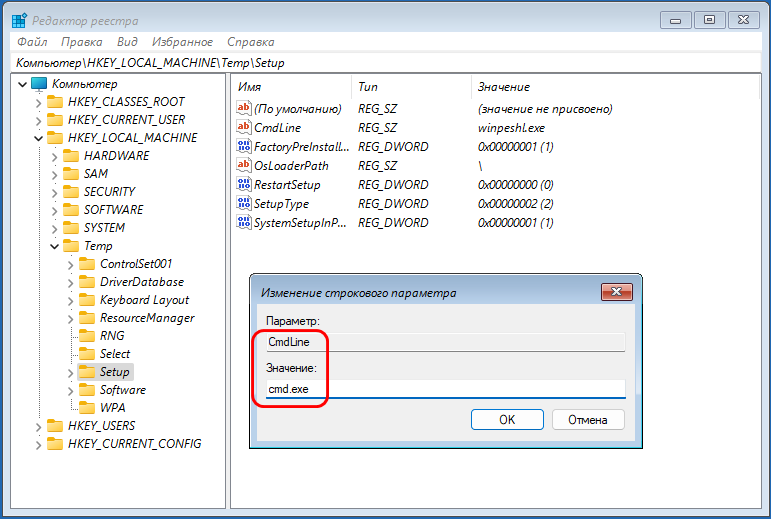This screenshot has height=519, width=771.
Task: Select the OsLoaderPath value name
Action: tap(291, 166)
